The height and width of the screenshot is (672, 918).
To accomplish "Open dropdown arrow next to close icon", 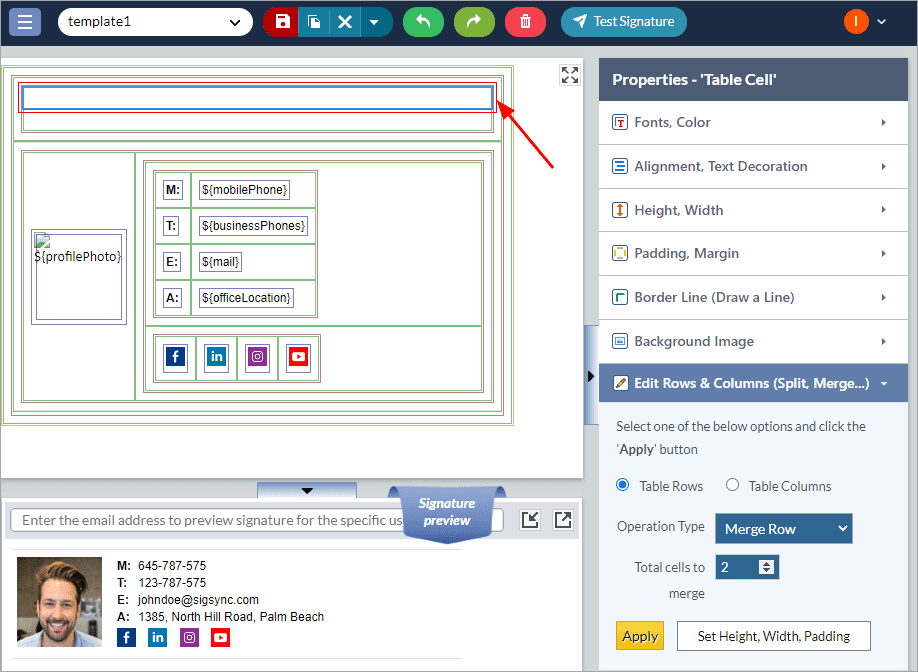I will (375, 22).
